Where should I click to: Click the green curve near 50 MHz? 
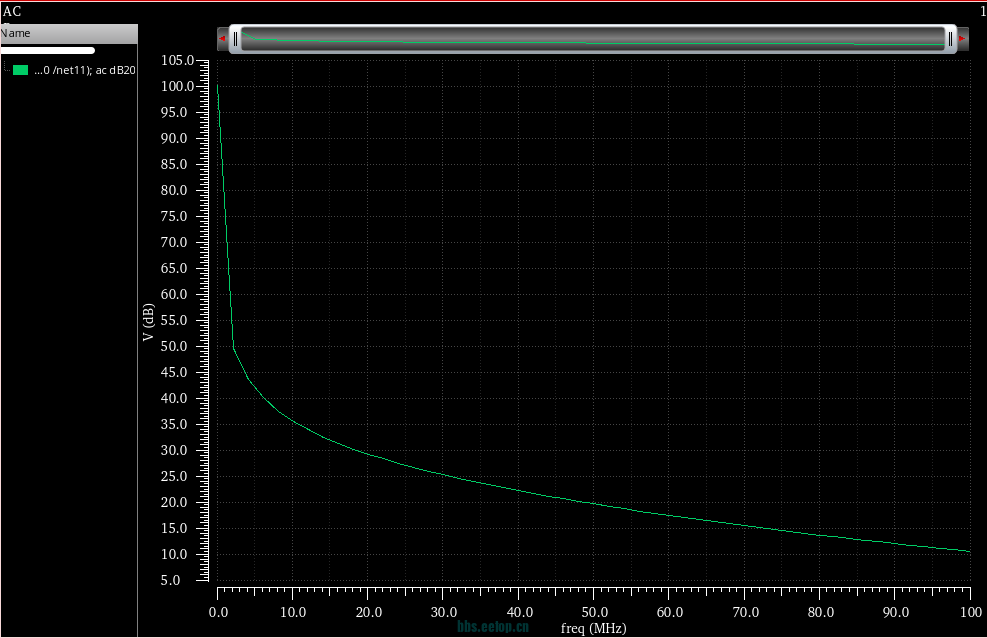[x=594, y=503]
